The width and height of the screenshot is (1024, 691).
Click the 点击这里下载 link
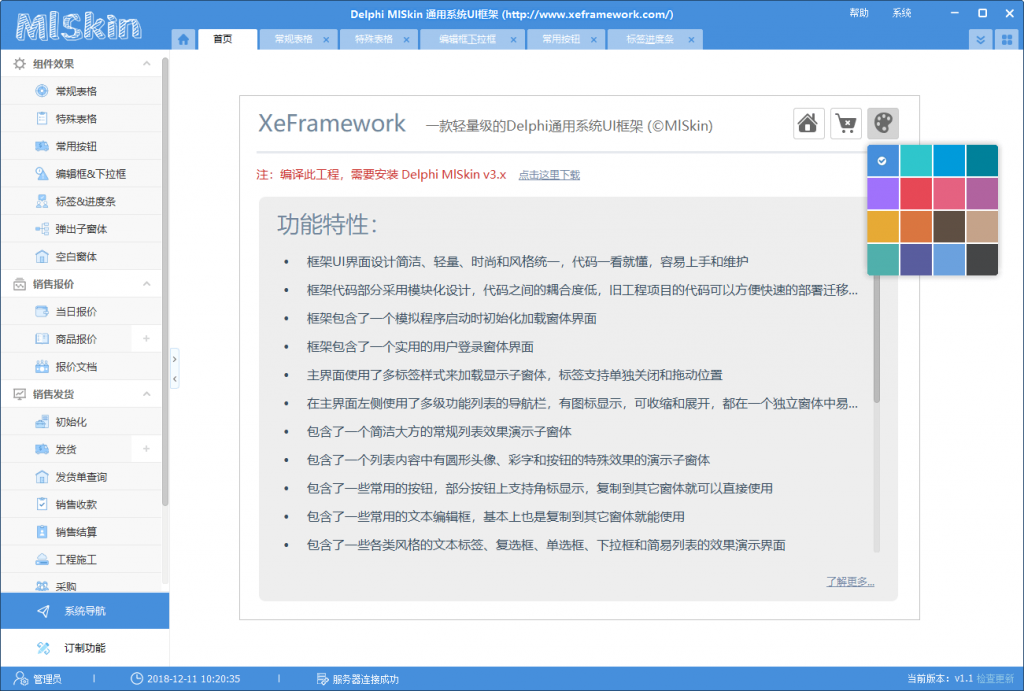point(549,175)
